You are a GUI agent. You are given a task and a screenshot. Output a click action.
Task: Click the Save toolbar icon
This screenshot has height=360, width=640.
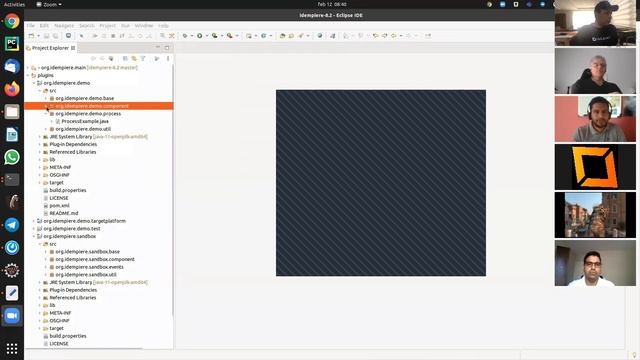click(x=47, y=36)
